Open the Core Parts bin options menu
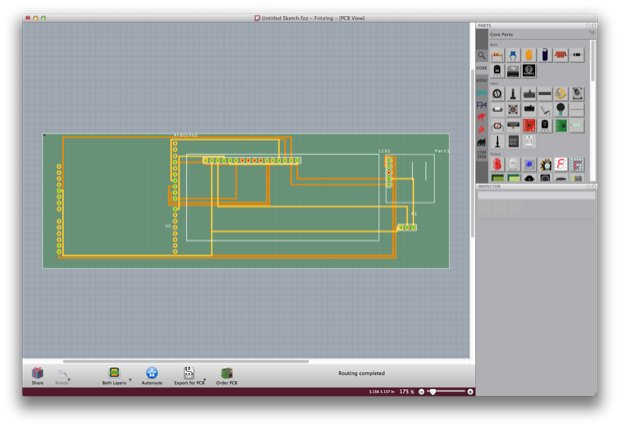 coord(592,33)
